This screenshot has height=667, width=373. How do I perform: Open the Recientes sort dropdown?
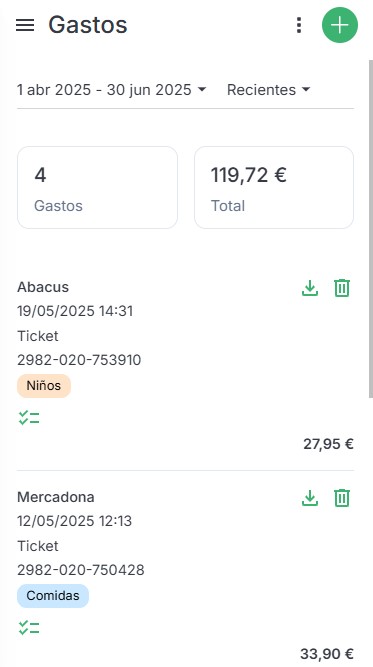click(268, 90)
